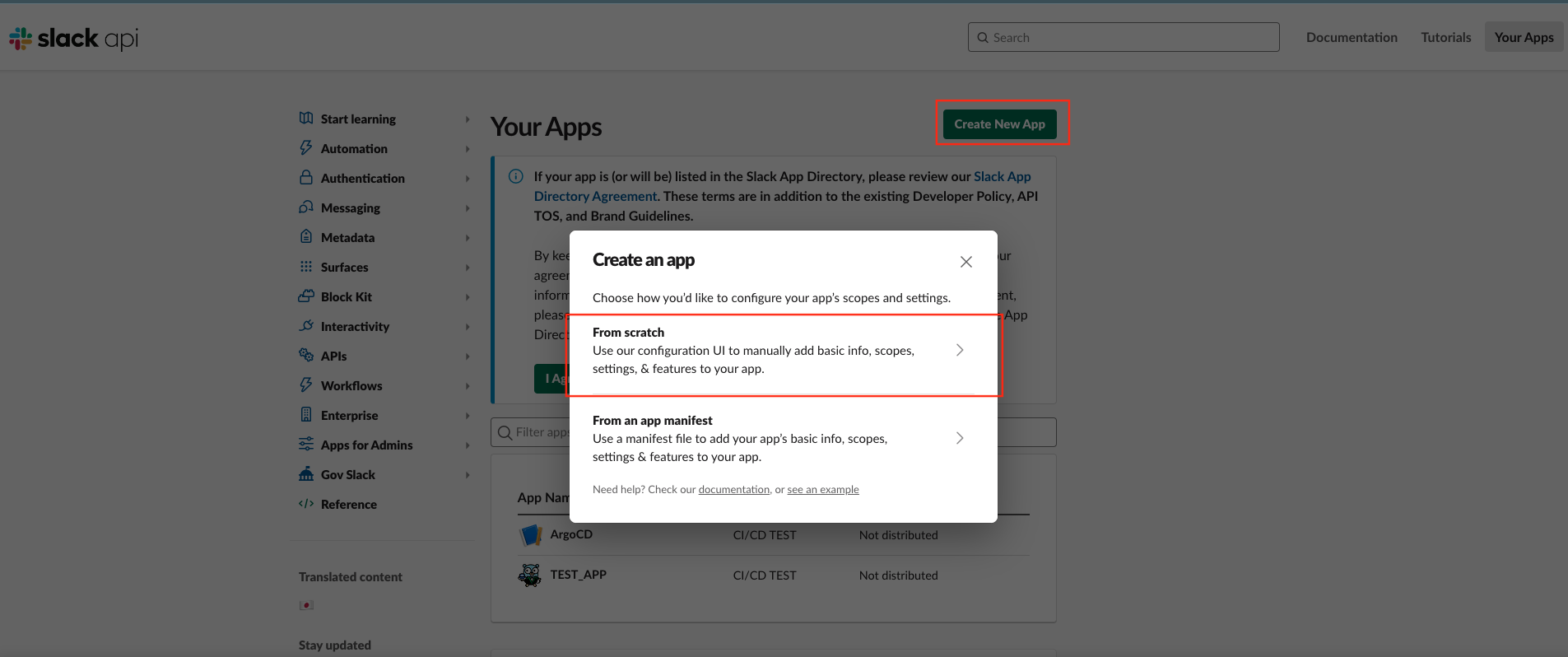Click the Apps for Admins sliders icon

[306, 445]
